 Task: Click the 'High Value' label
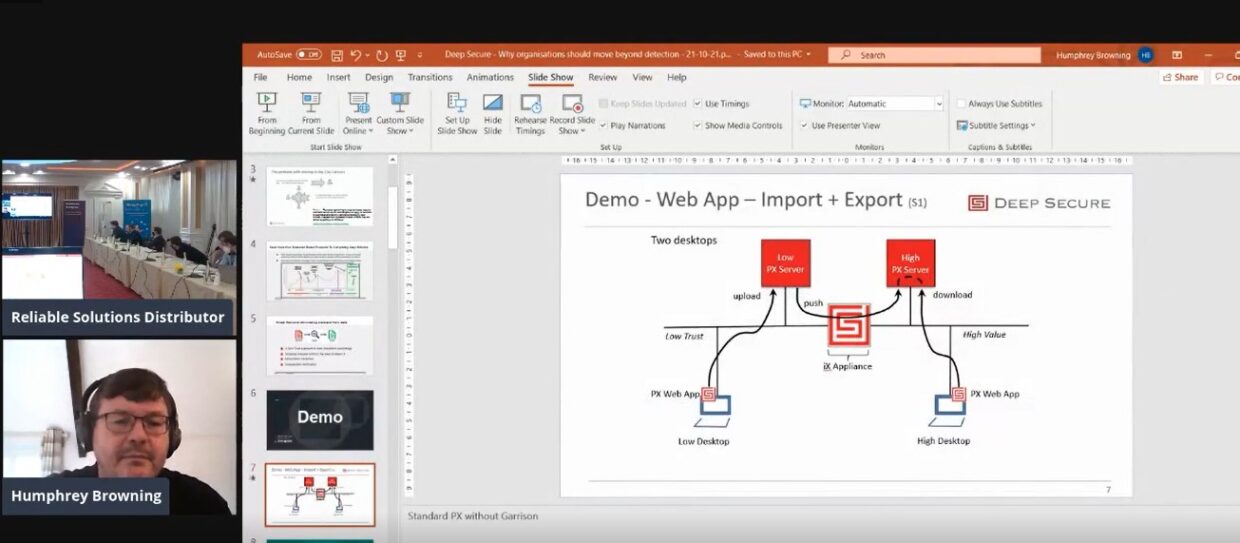[984, 334]
